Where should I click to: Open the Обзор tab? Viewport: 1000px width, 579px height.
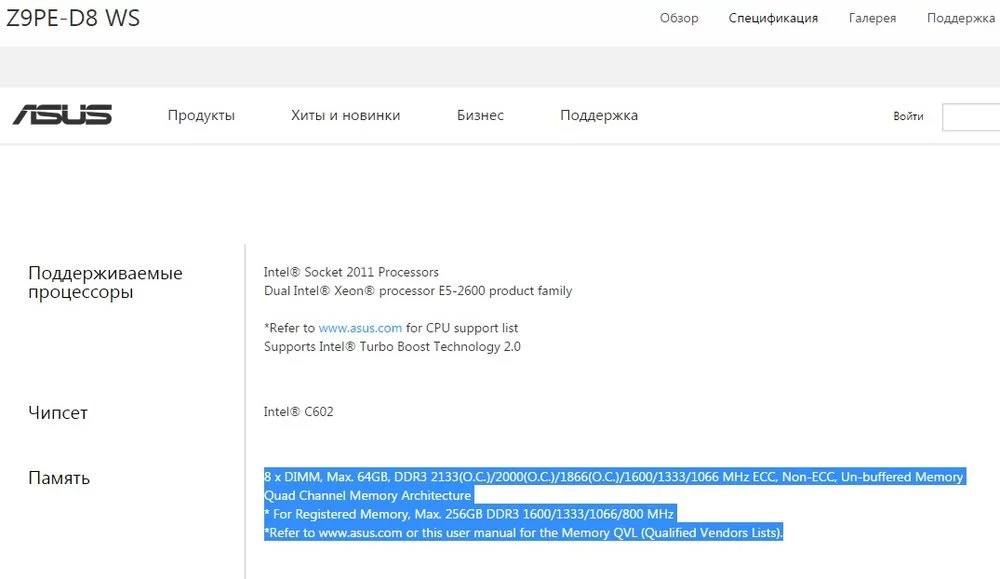click(679, 18)
